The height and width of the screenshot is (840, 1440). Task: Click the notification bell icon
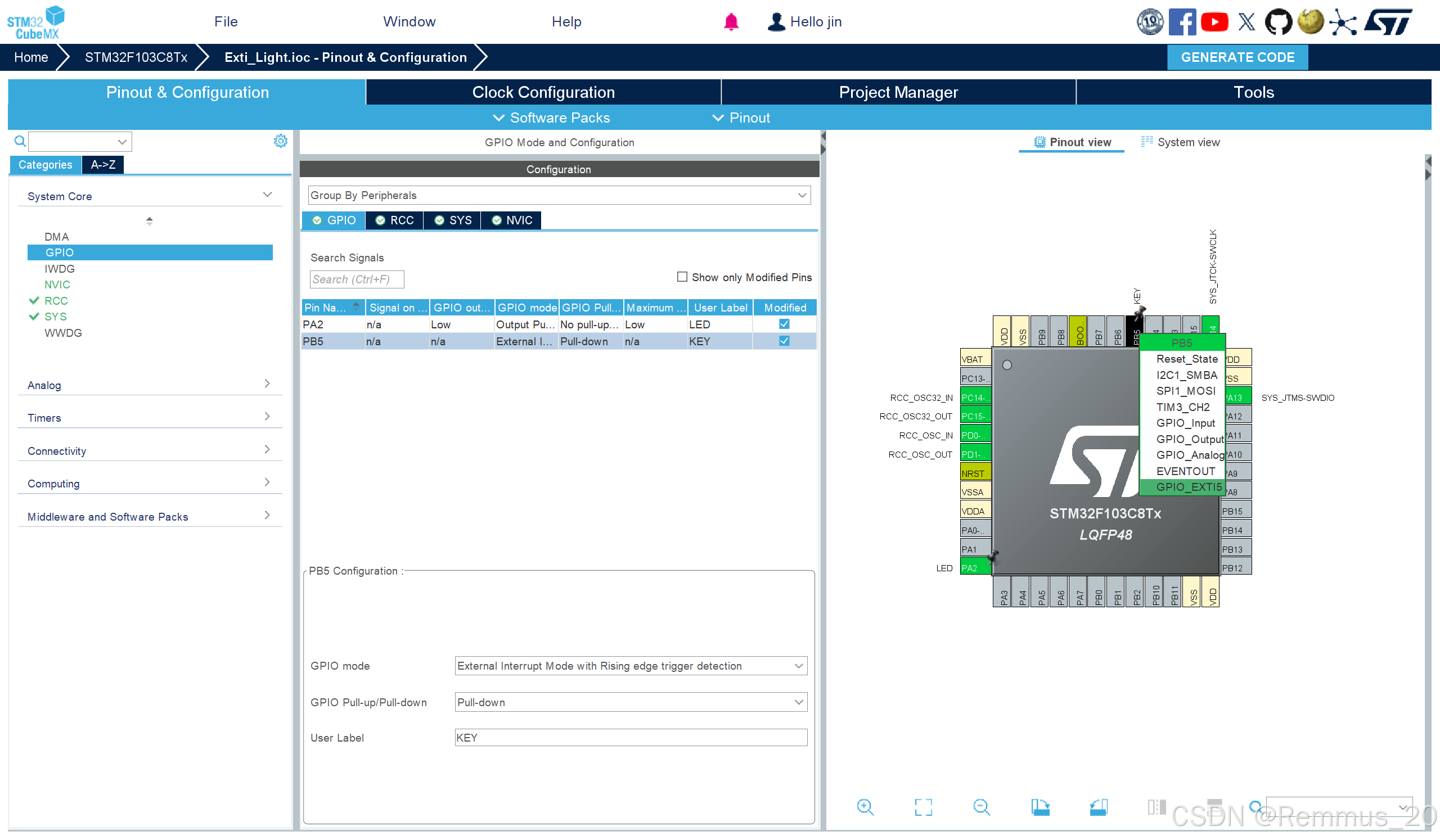click(731, 22)
